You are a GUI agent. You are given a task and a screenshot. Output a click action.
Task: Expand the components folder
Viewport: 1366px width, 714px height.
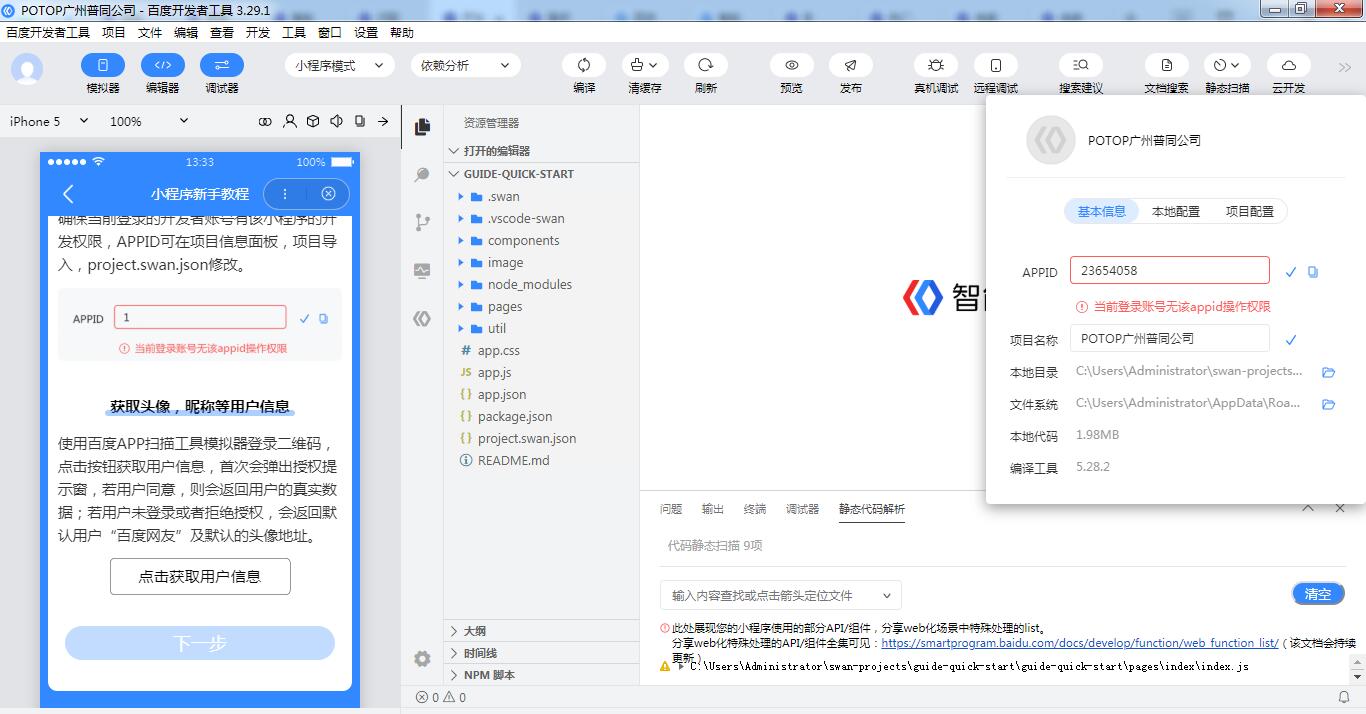(x=541, y=240)
